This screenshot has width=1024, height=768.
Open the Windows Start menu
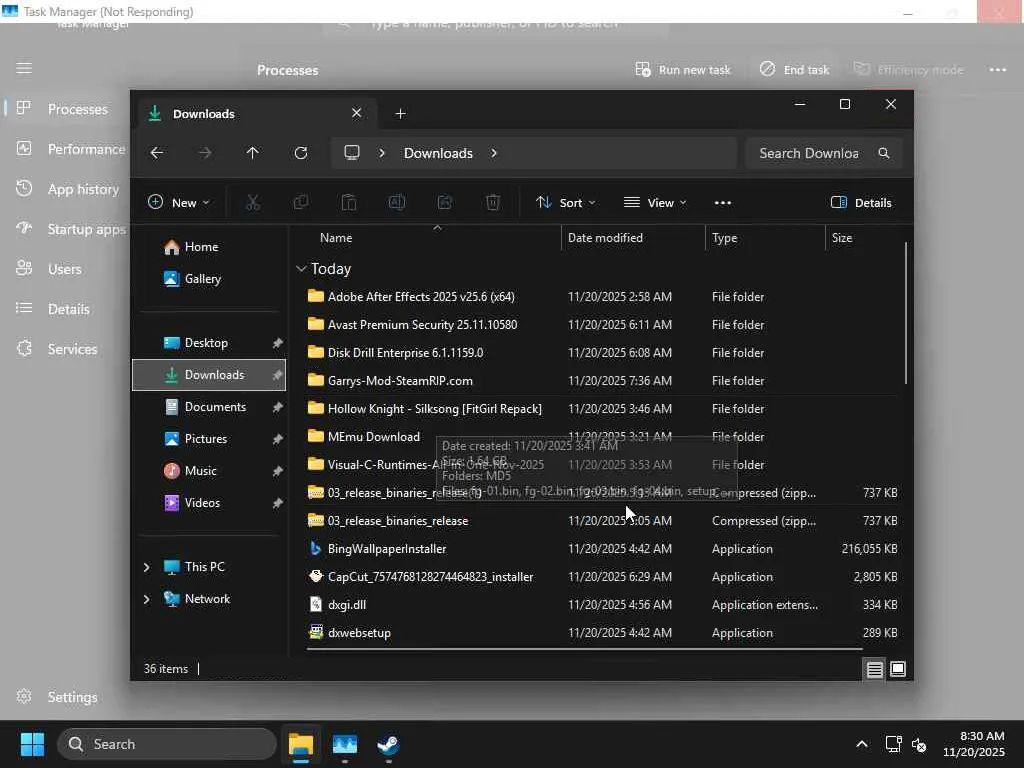tap(32, 744)
